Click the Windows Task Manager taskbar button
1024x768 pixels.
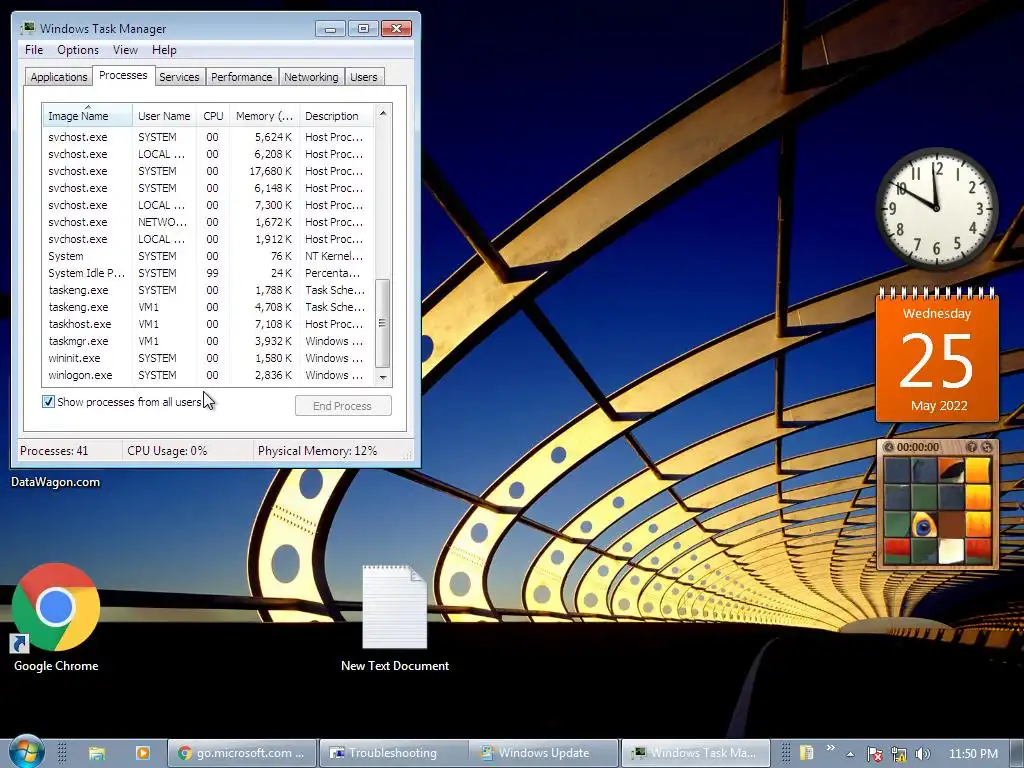[x=695, y=753]
